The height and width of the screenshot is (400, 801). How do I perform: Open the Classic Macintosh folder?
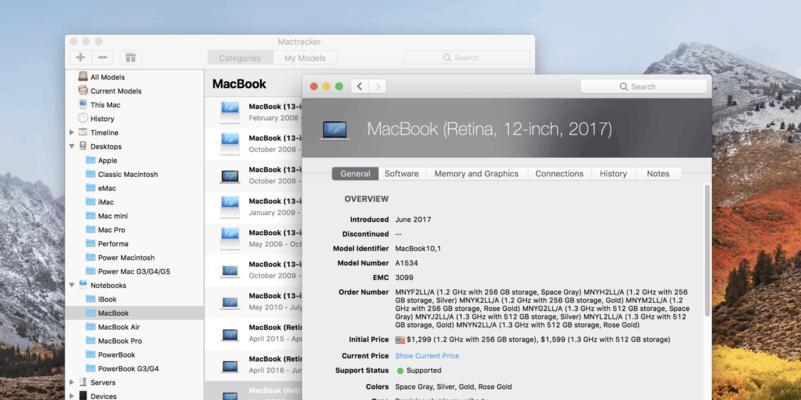(x=128, y=174)
